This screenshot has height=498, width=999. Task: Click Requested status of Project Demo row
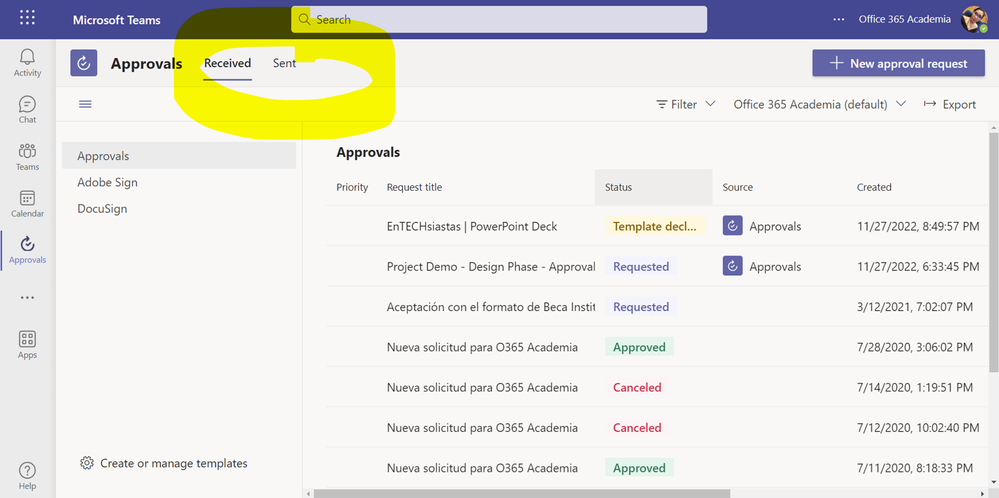(x=641, y=267)
